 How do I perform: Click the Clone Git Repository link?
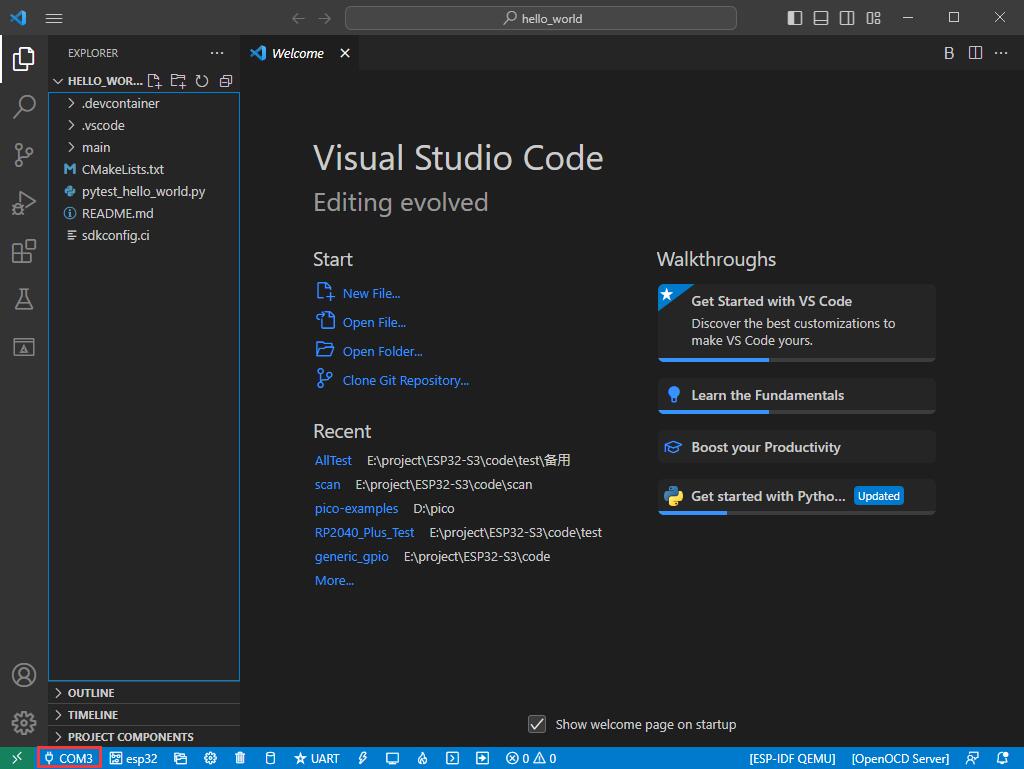(x=405, y=380)
